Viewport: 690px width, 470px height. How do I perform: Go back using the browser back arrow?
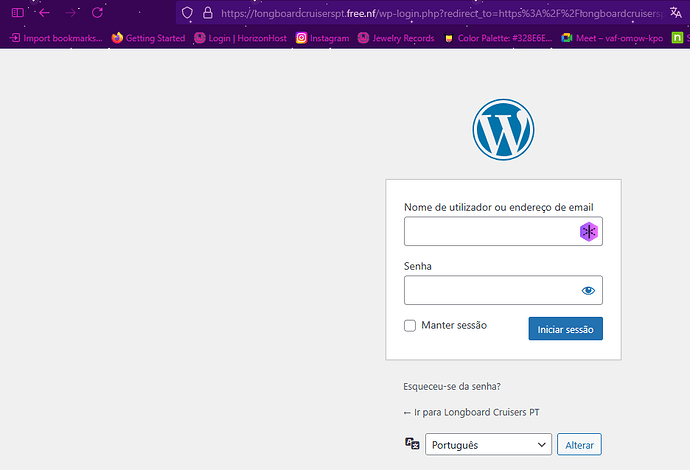pos(44,13)
